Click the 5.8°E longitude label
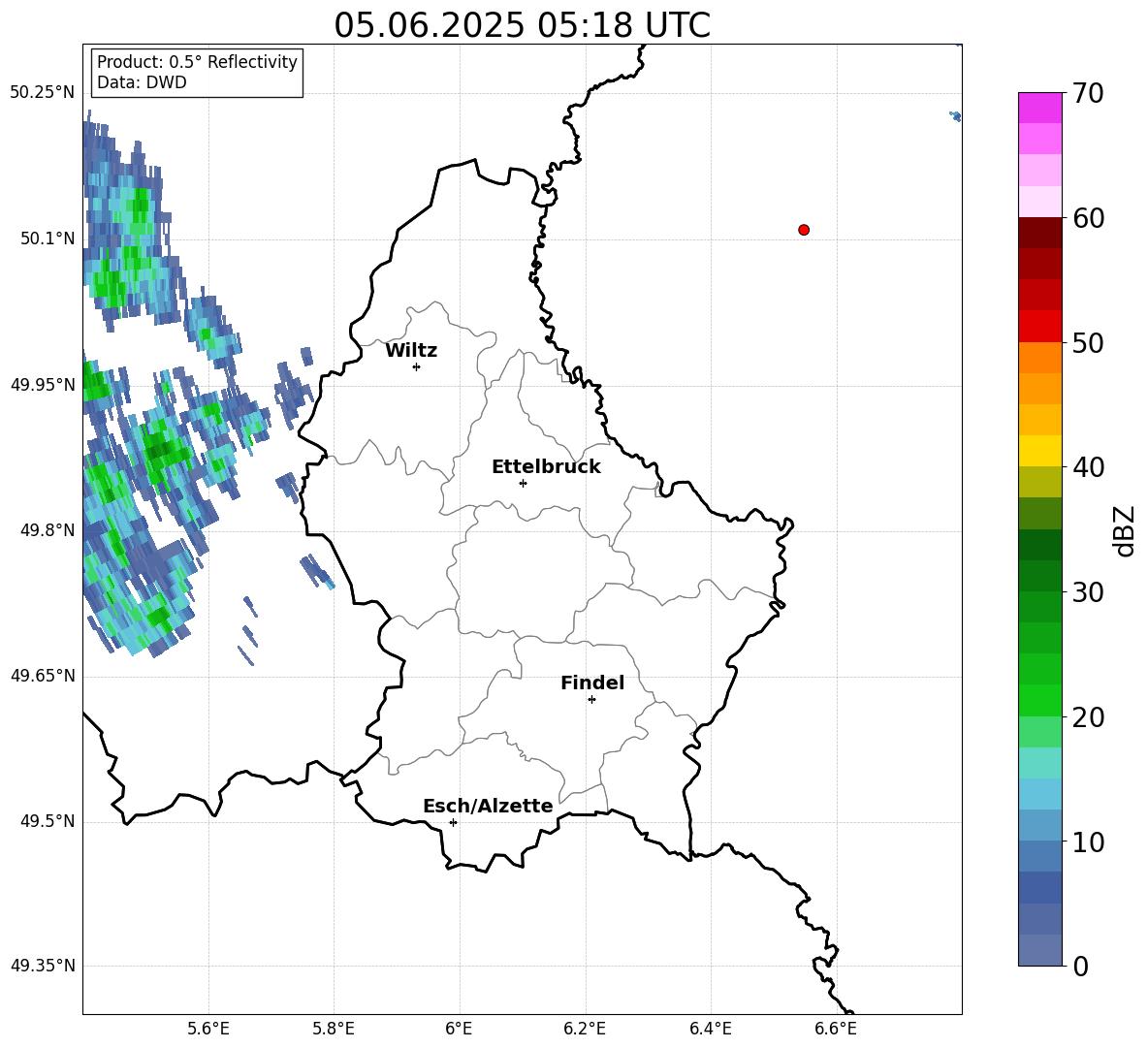 [334, 1030]
